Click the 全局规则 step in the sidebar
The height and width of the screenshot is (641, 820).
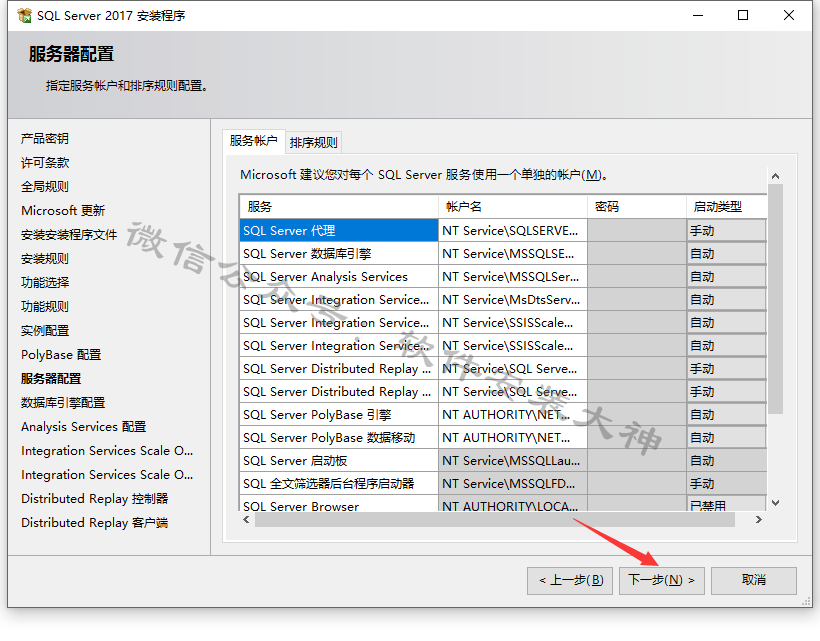(45, 187)
